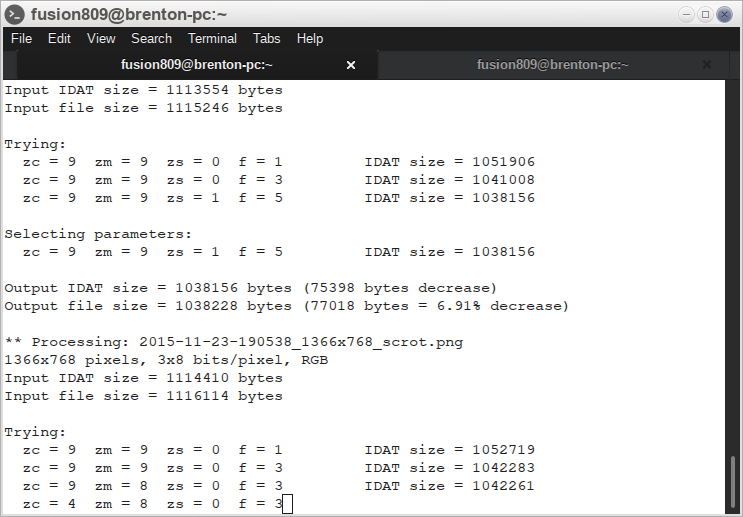Viewport: 743px width, 517px height.
Task: Click the '(75398 bytes decrease)' text
Action: click(x=400, y=288)
